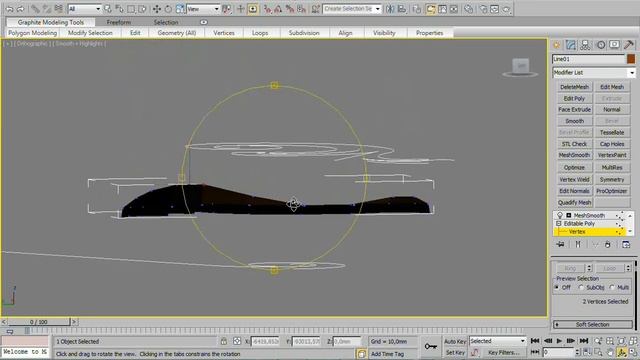
Task: Open the reference coordinate View dropdown
Action: (203, 9)
